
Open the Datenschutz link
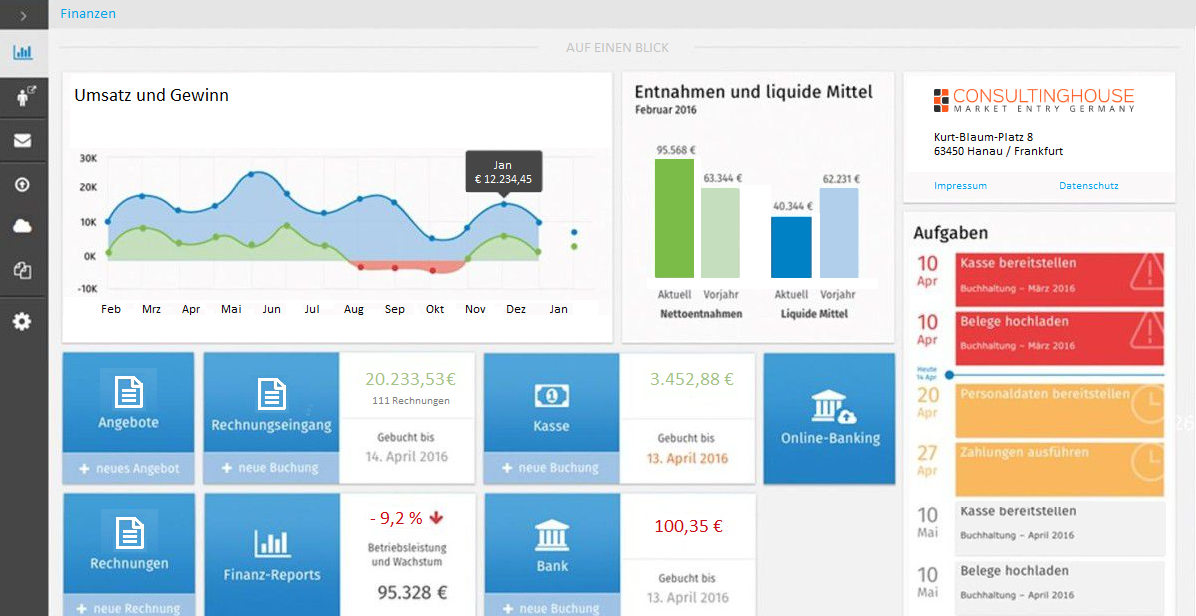1088,185
